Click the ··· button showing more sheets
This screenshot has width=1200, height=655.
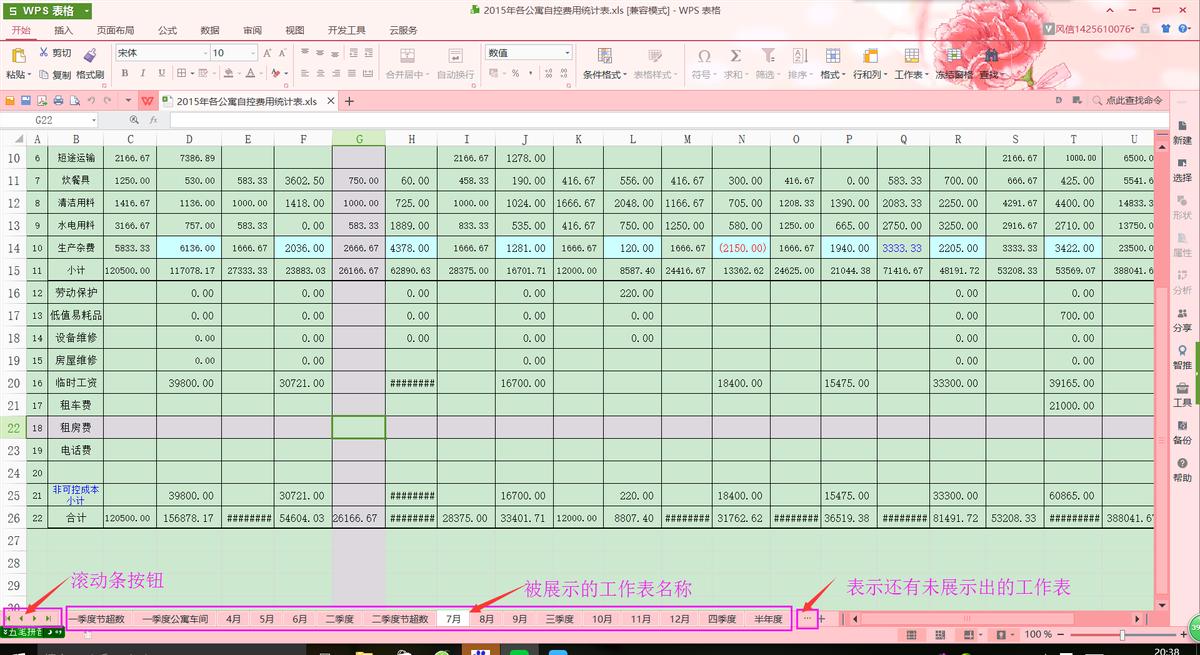tap(806, 619)
